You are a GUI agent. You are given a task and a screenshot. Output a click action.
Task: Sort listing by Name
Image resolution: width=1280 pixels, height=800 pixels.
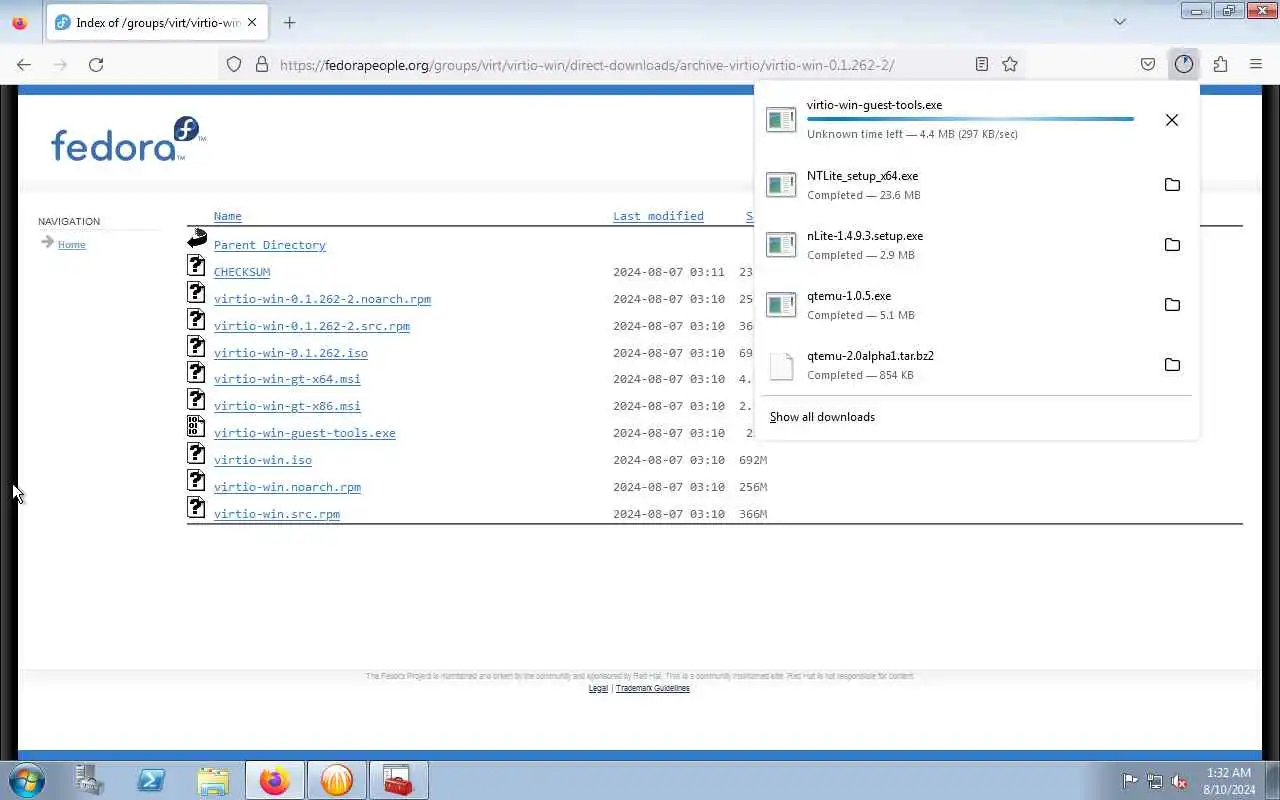pos(227,216)
